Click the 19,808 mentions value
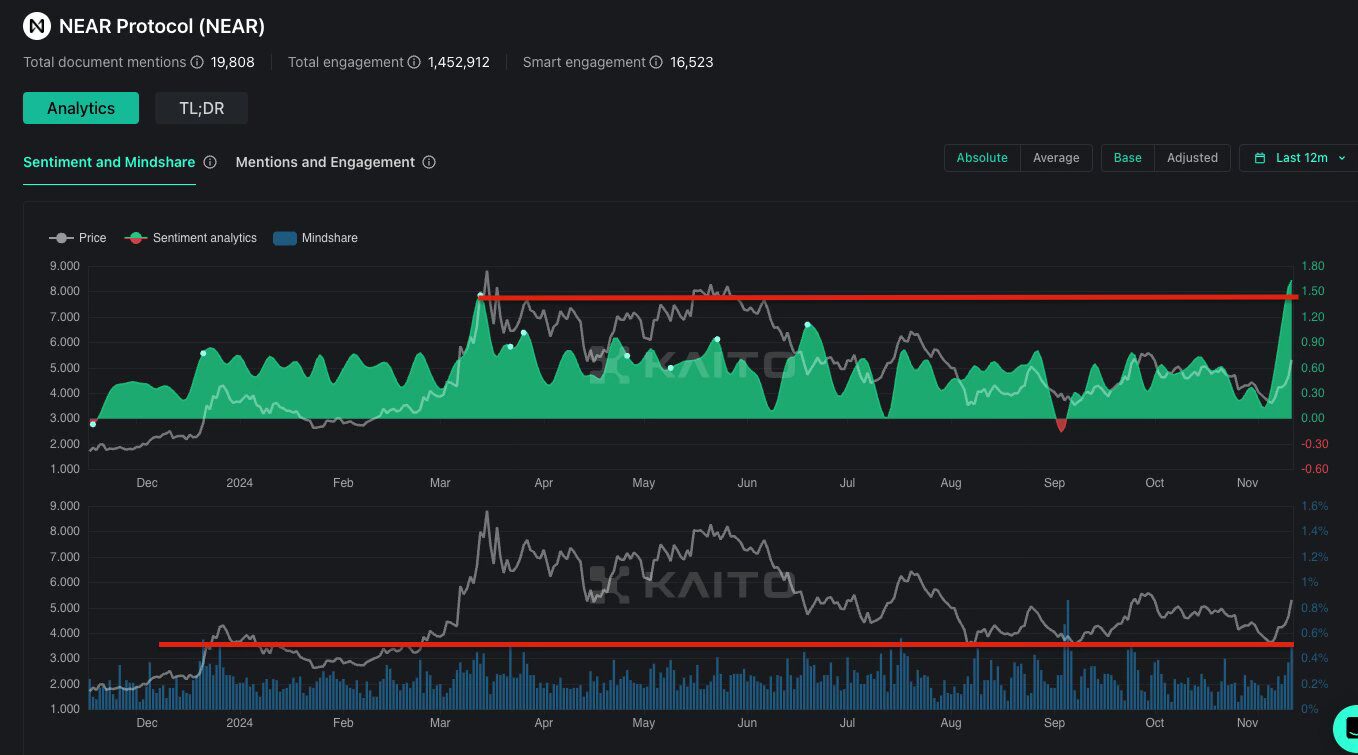Screen dimensions: 1358x755 [x=232, y=62]
